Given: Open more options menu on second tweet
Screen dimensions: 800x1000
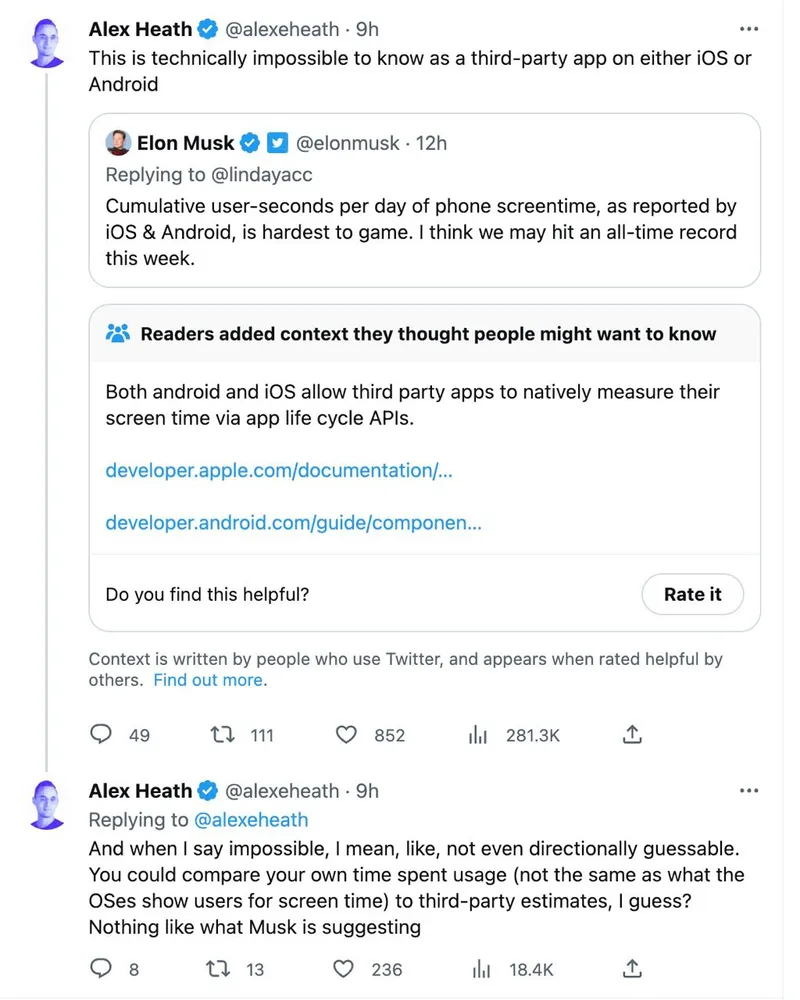Looking at the screenshot, I should (x=748, y=790).
